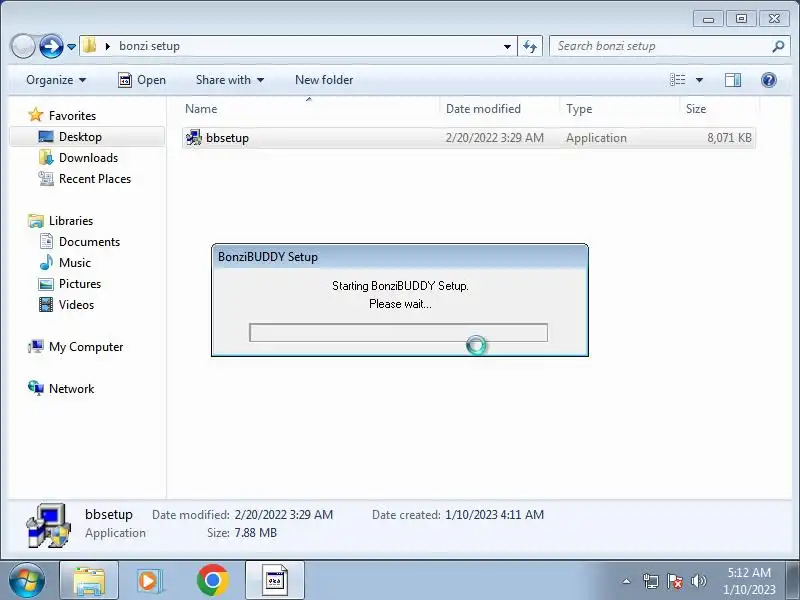Click the Open toolbar button
The height and width of the screenshot is (600, 800).
point(142,80)
